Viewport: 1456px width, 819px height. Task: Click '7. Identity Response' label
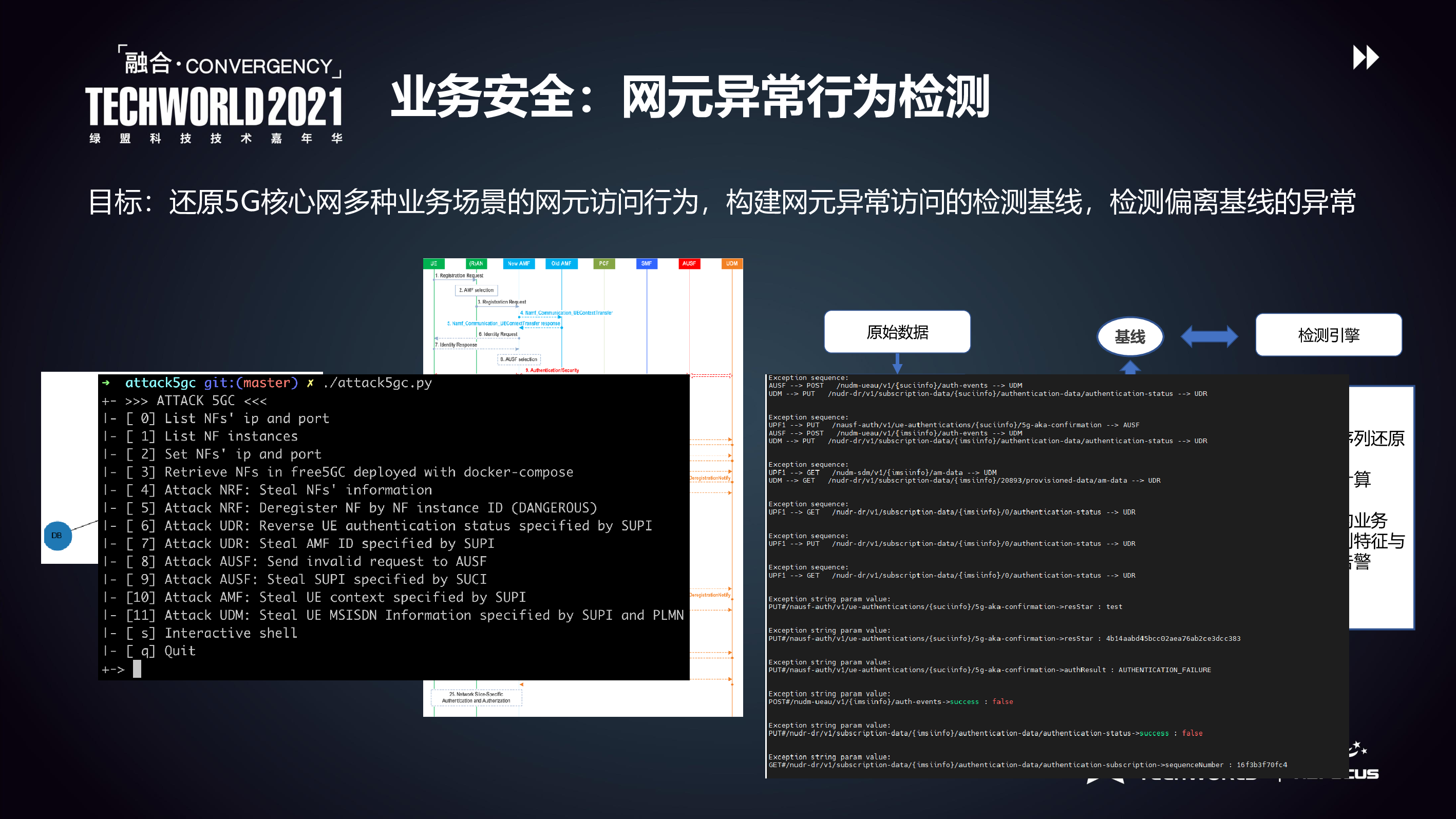pyautogui.click(x=456, y=345)
